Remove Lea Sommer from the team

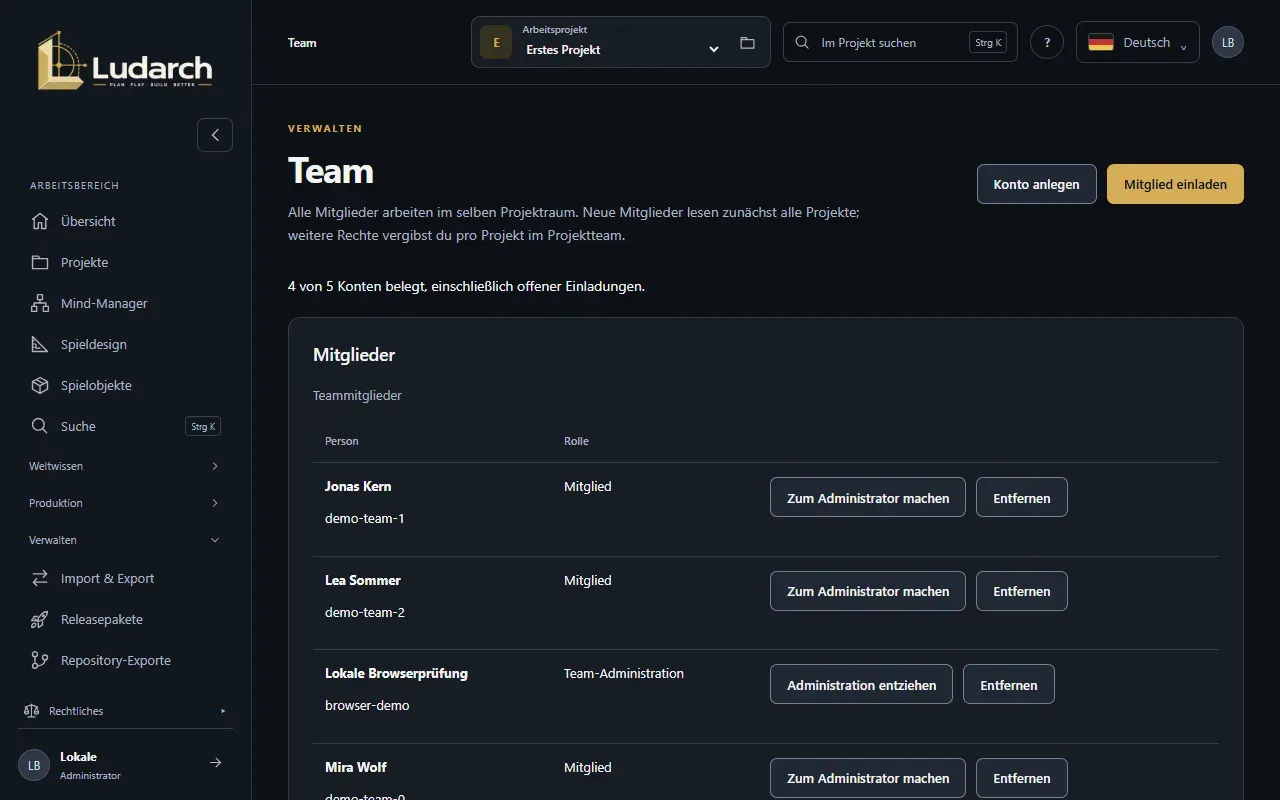[1021, 591]
